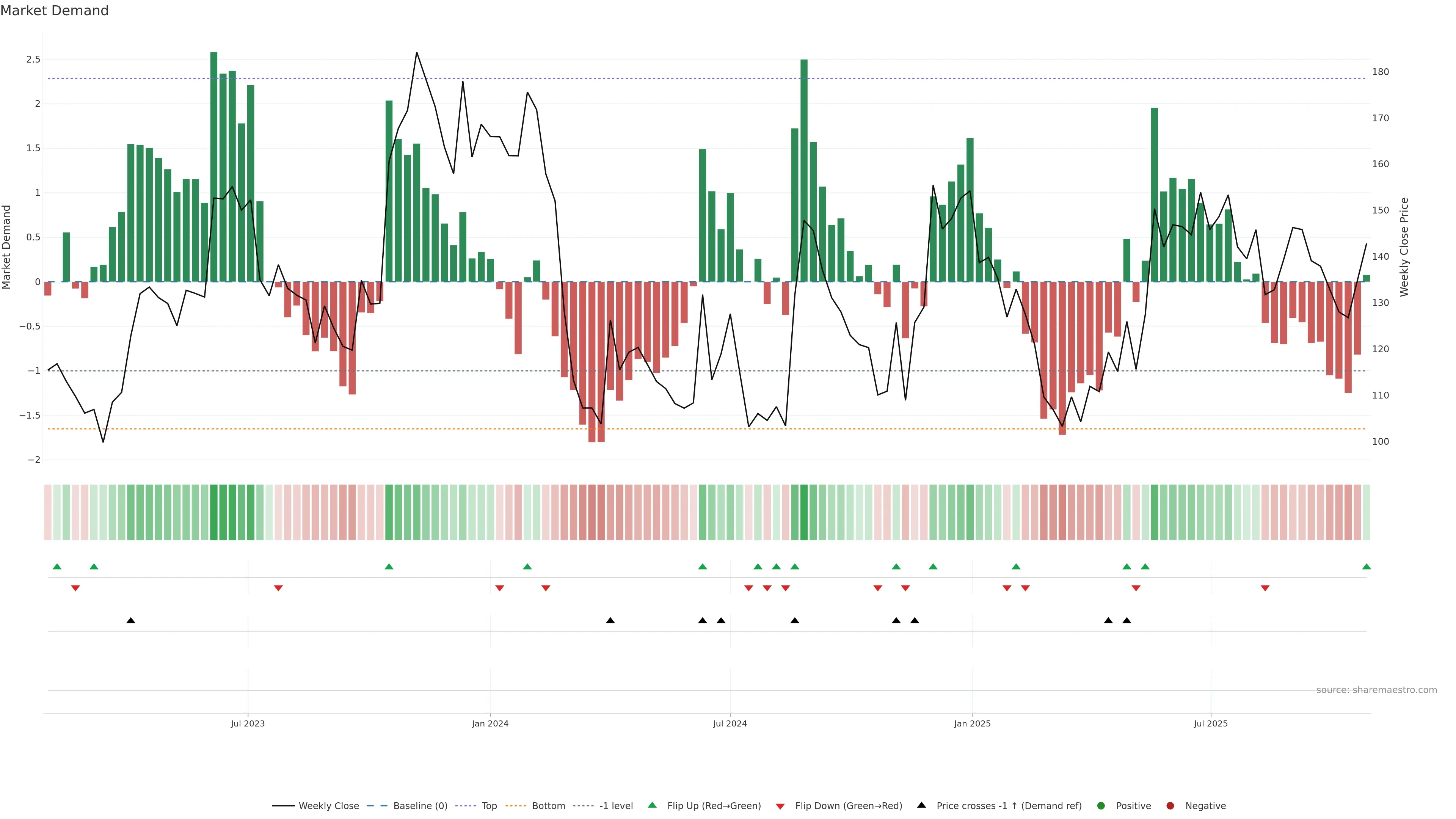Click Weekly Close Price axis title

1404,247
